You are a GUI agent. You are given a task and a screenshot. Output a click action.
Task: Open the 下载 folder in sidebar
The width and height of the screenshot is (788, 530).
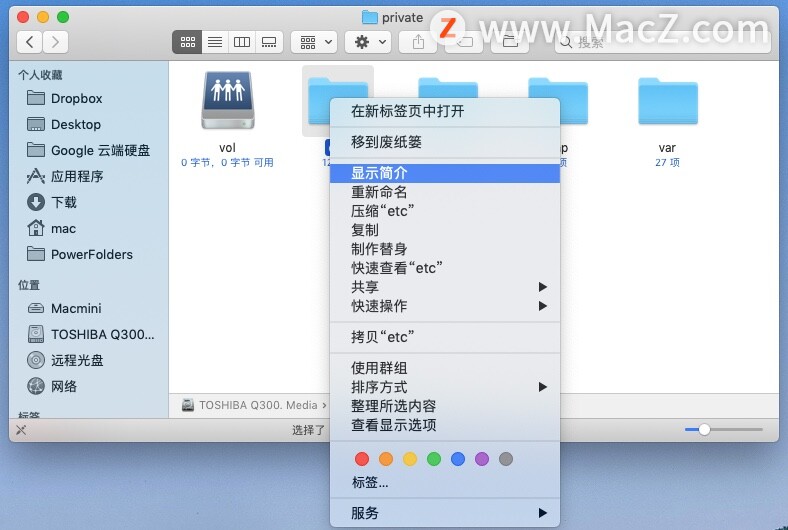coord(64,202)
